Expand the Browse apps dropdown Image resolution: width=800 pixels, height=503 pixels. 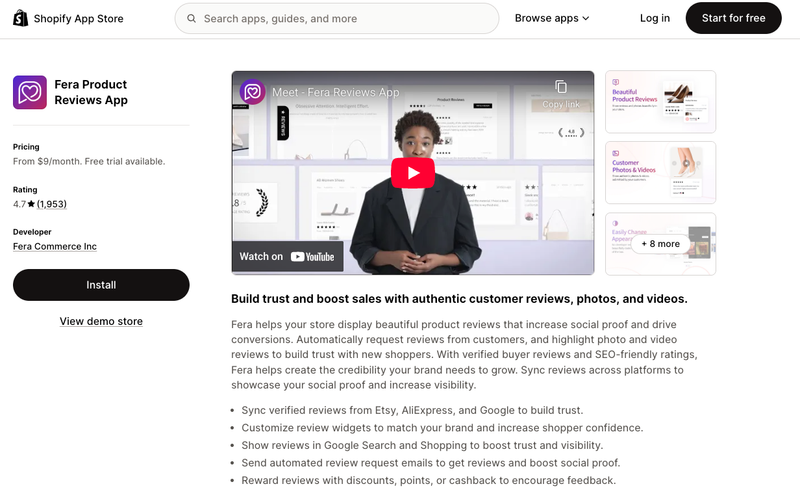click(552, 18)
